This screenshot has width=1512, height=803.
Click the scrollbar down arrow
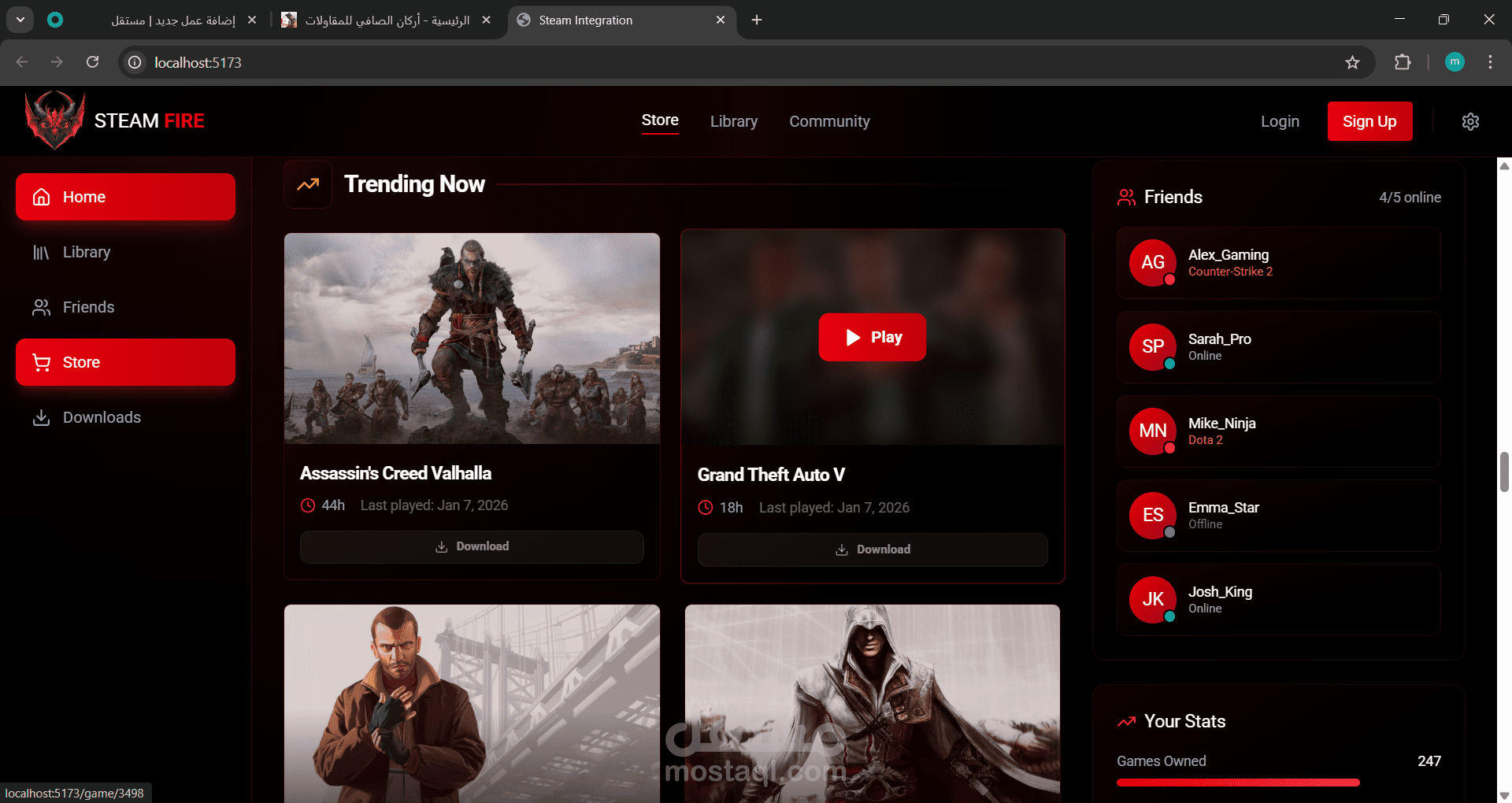1504,796
